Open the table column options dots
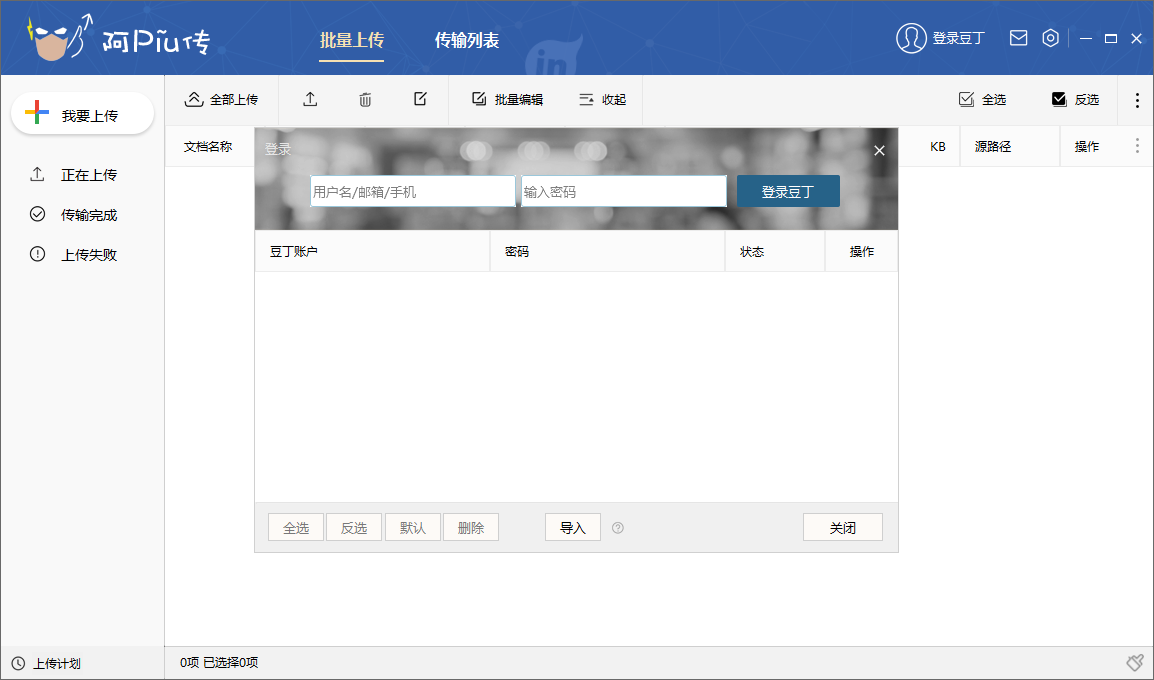The height and width of the screenshot is (680, 1154). coord(1138,146)
